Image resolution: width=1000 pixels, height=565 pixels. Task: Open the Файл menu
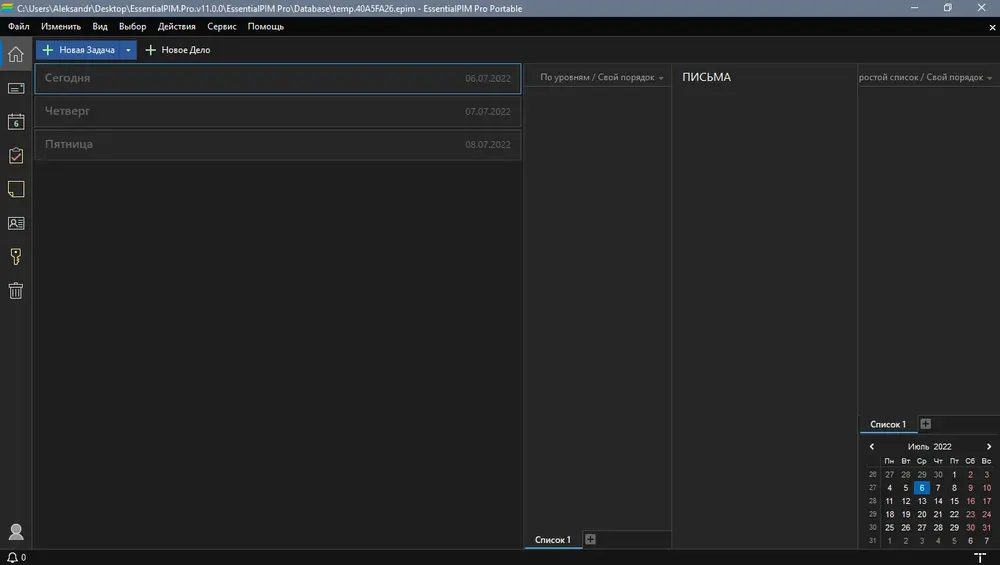pos(18,27)
